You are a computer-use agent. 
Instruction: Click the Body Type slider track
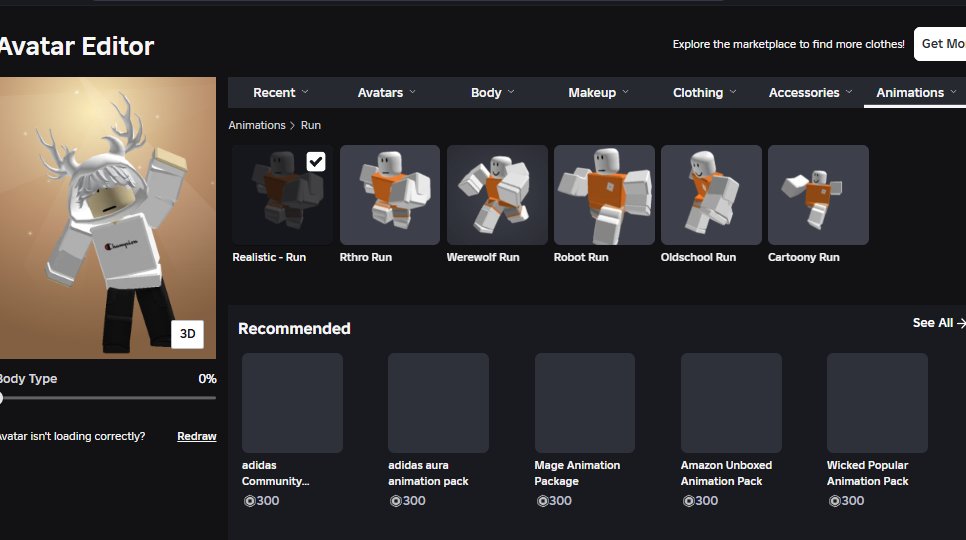[108, 398]
